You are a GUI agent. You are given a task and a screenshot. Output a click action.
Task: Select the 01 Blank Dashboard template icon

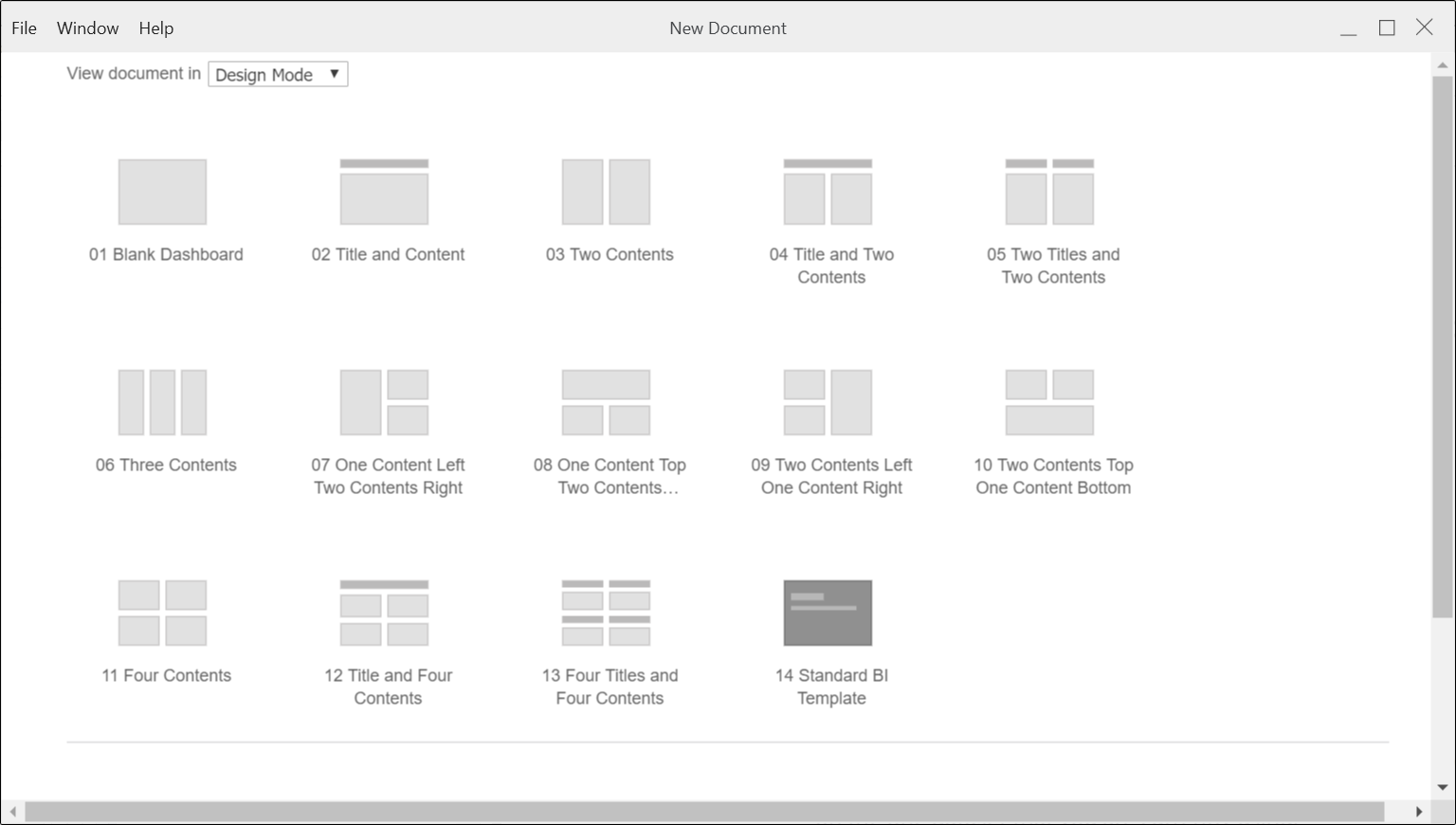pyautogui.click(x=162, y=192)
